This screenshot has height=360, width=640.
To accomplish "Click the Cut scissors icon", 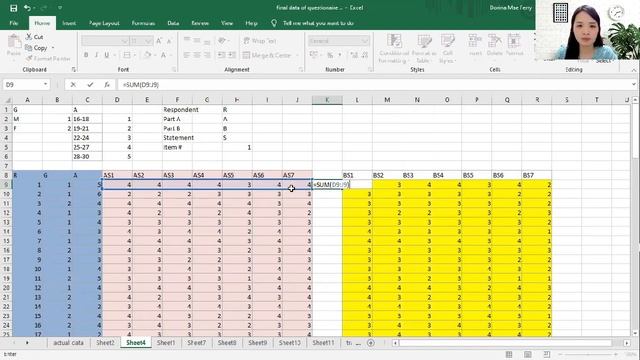I will pos(29,37).
